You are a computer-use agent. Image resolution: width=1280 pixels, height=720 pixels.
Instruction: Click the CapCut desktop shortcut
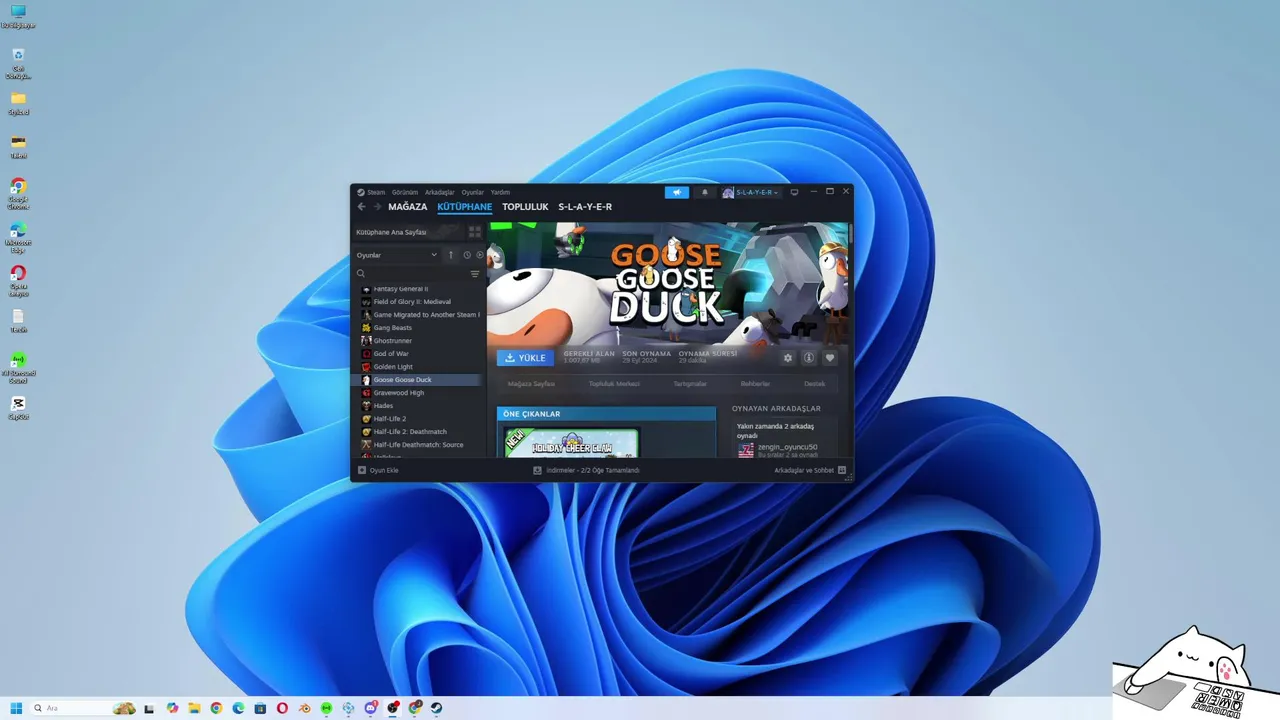(x=18, y=408)
